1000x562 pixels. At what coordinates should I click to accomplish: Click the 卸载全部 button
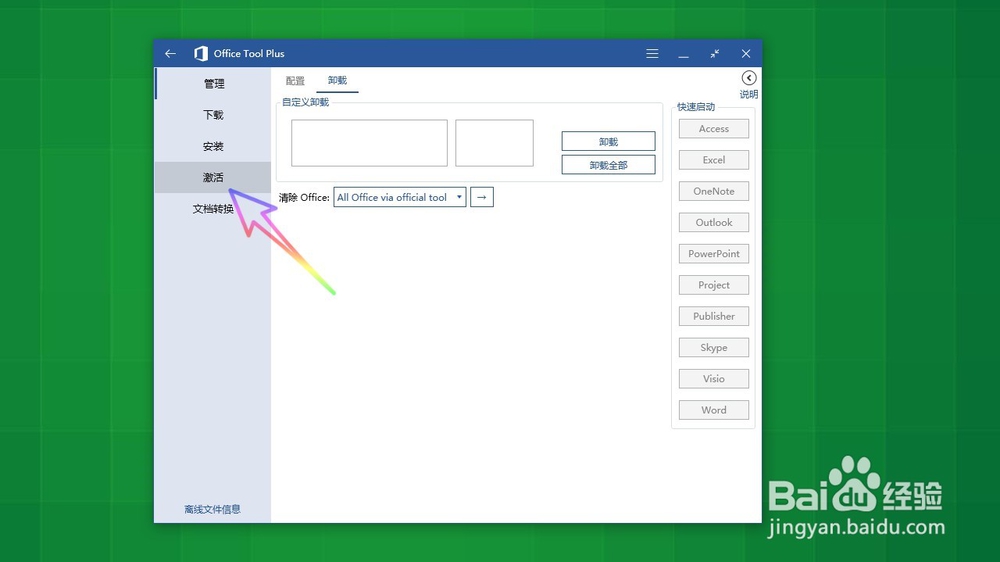(608, 165)
